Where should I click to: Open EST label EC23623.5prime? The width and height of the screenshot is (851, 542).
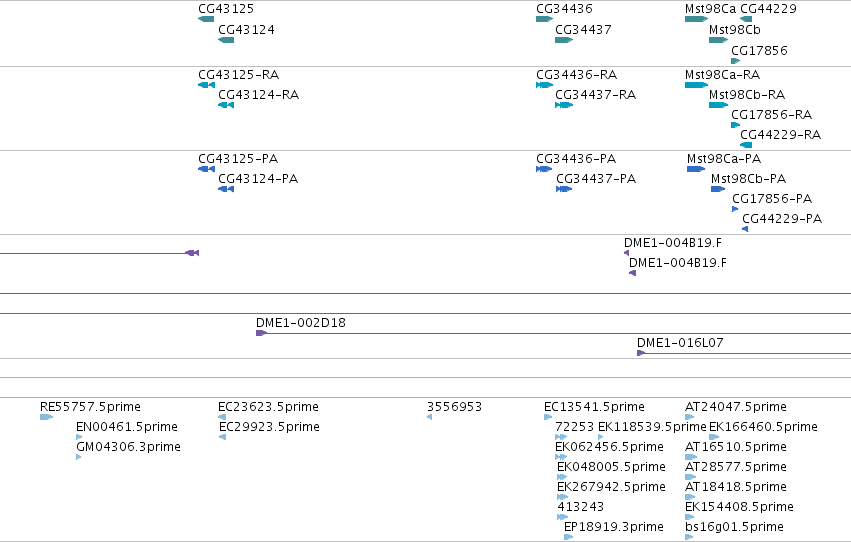[x=269, y=407]
